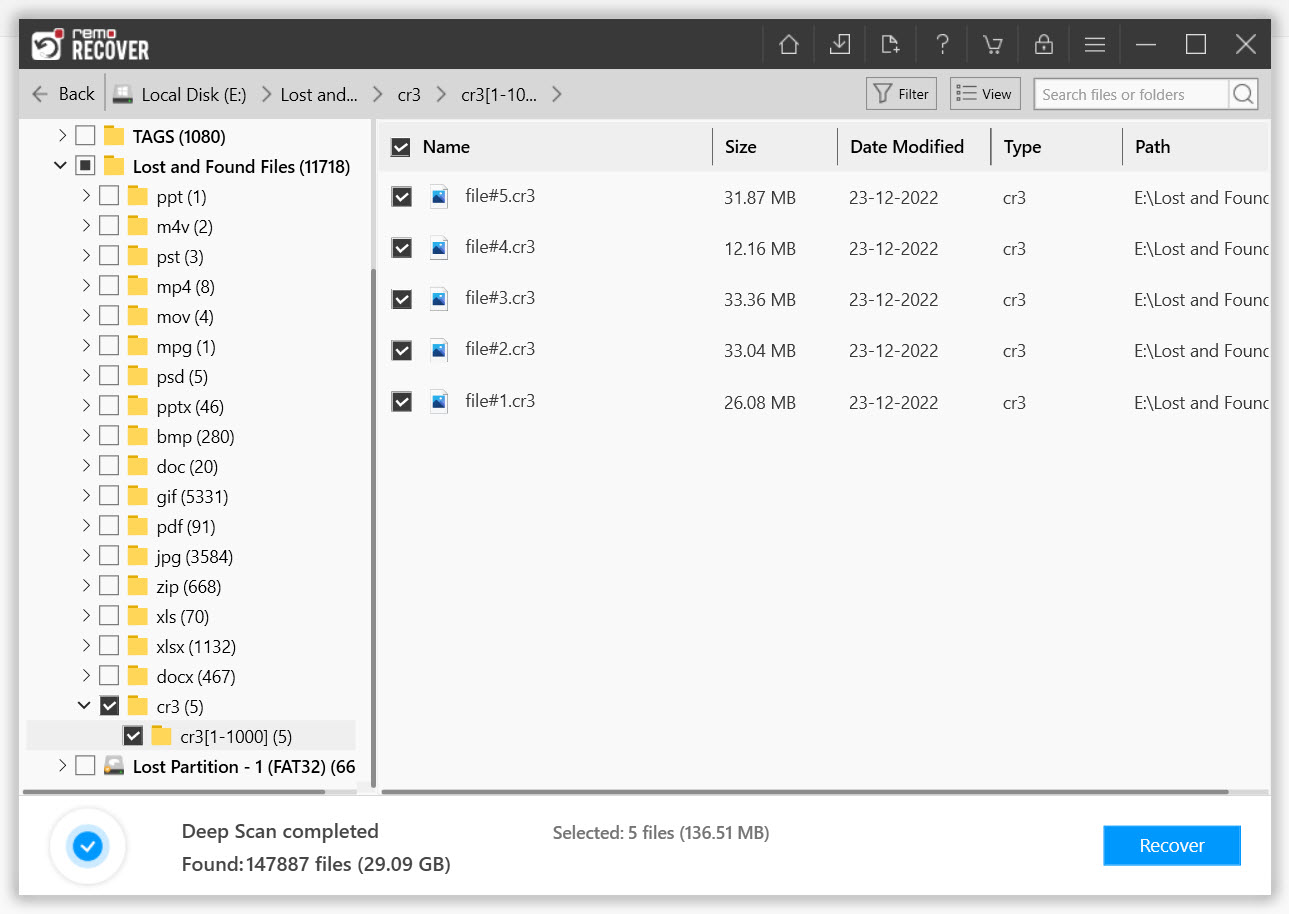Click the Recover button
Image resolution: width=1289 pixels, height=914 pixels.
1171,845
